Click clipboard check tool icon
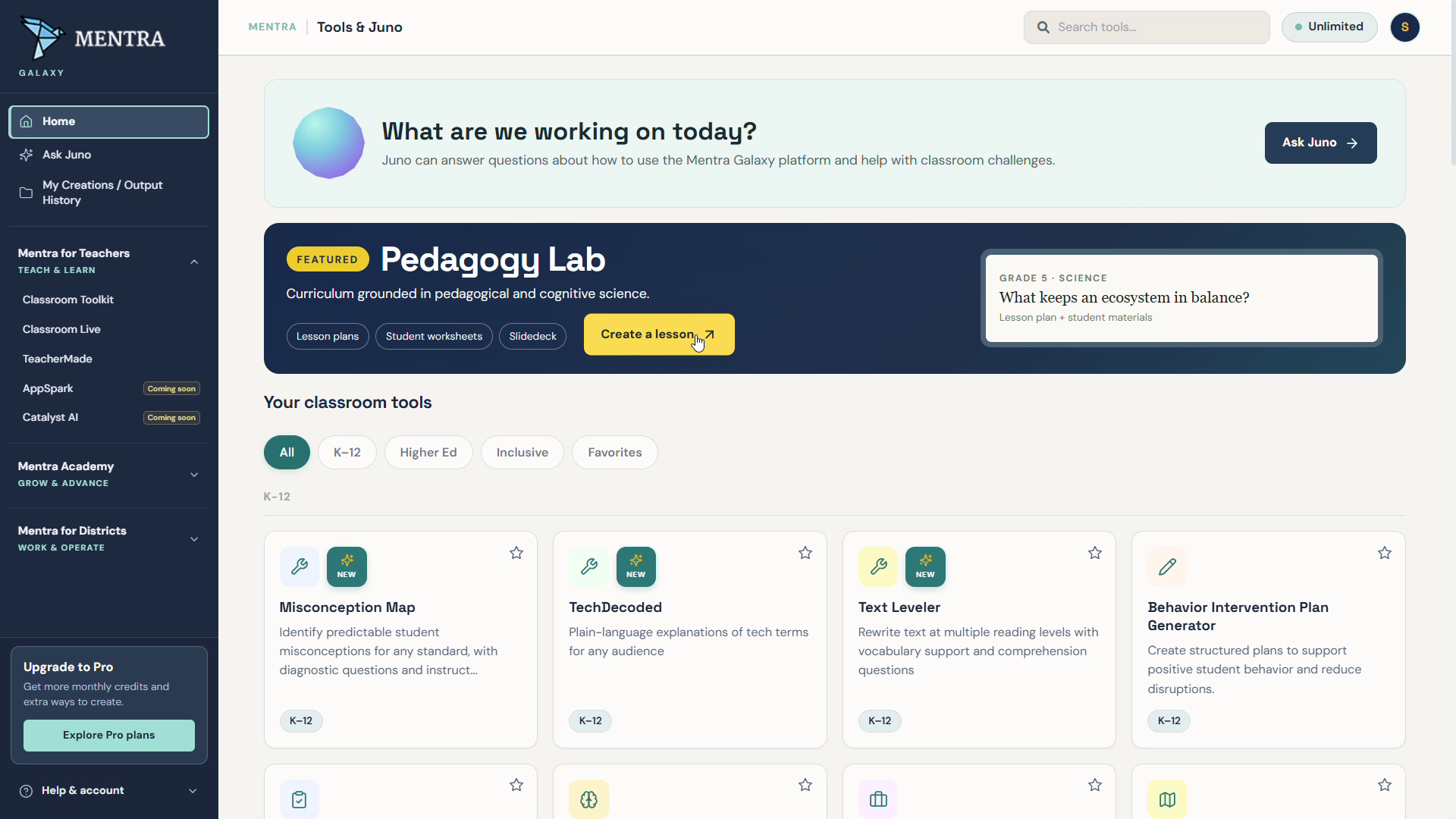The width and height of the screenshot is (1456, 819). [300, 799]
